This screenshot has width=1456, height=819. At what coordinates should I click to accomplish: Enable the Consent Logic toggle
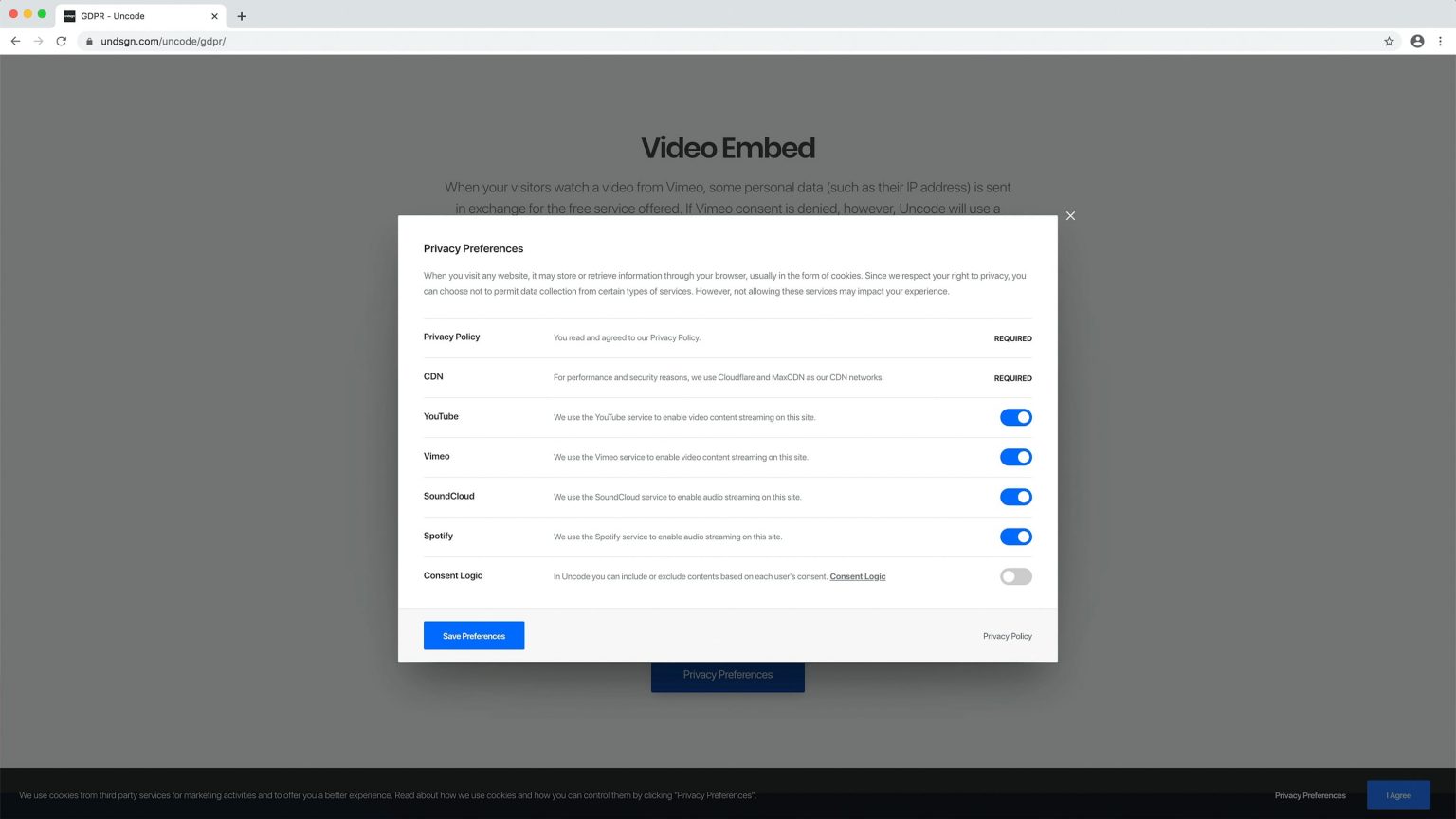pos(1015,576)
